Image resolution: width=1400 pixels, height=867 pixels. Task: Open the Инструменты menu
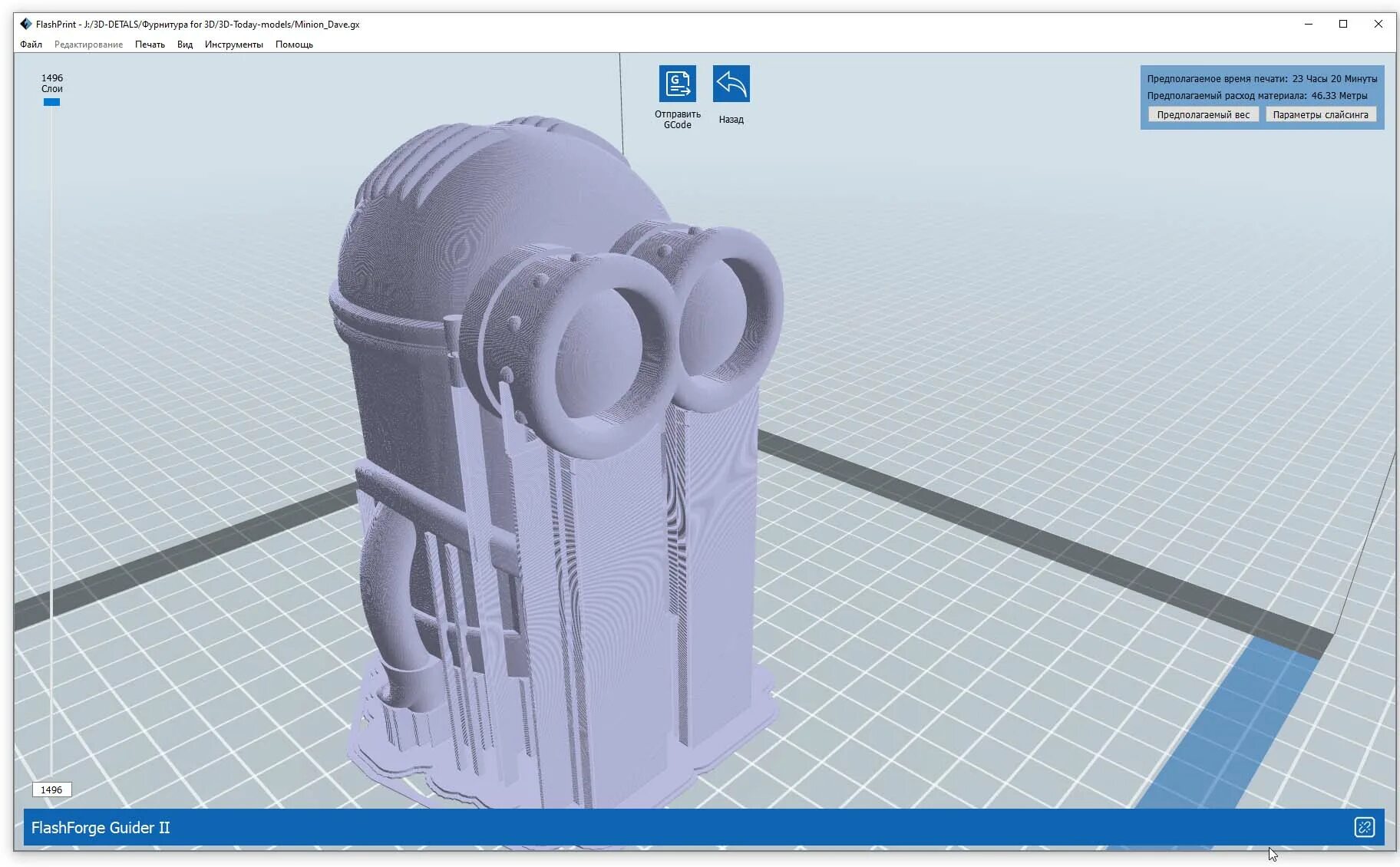233,45
